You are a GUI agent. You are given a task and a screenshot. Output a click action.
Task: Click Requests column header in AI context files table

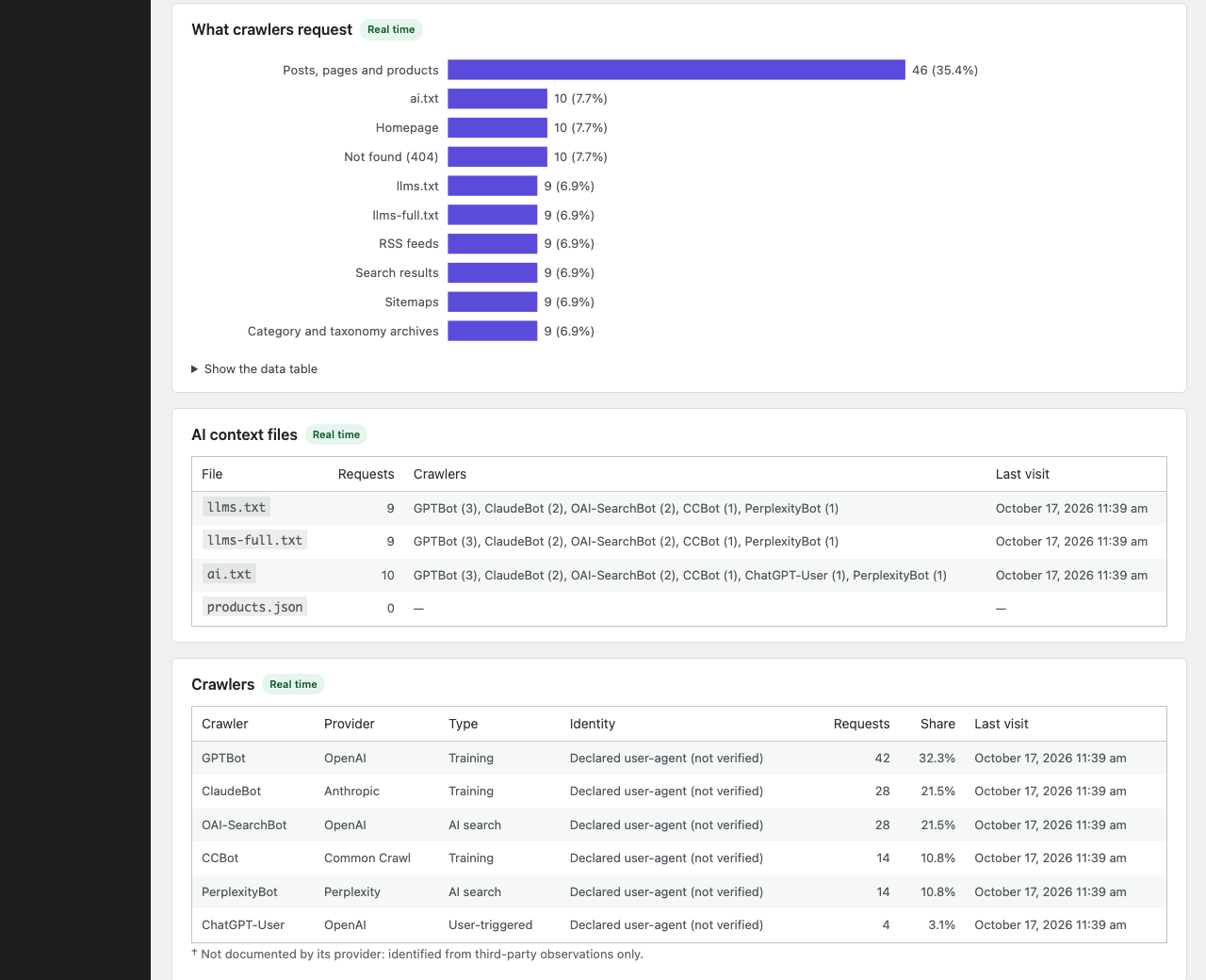point(367,474)
